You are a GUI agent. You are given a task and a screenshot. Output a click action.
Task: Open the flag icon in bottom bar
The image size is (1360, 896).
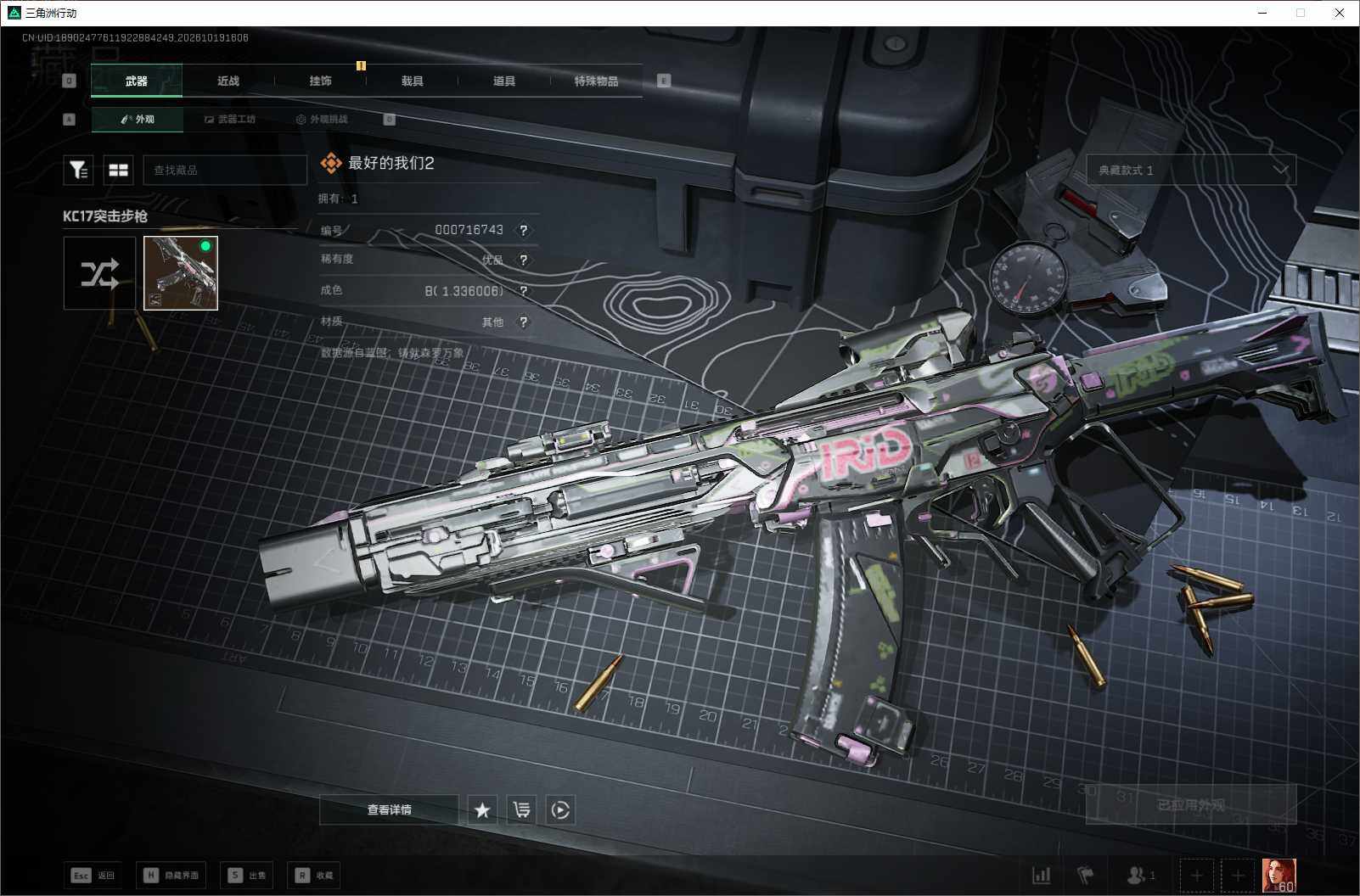click(x=1086, y=875)
